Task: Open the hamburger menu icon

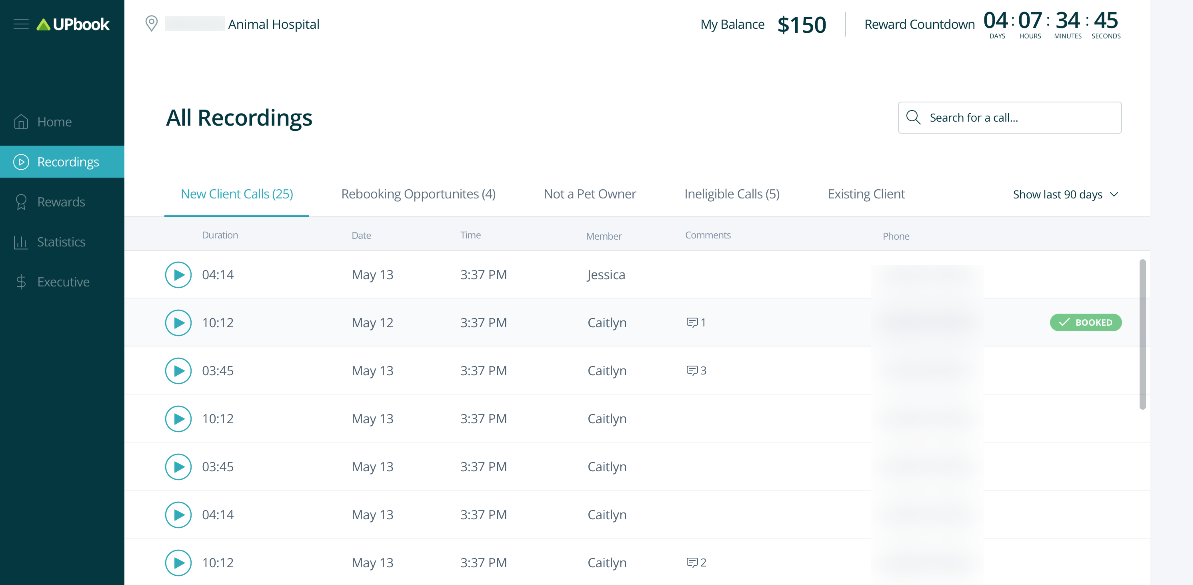Action: click(x=20, y=24)
